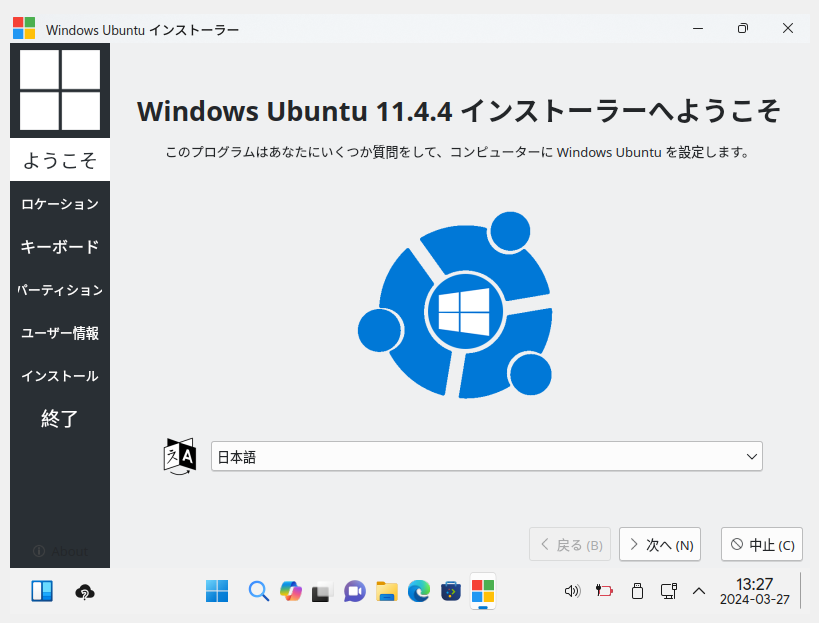Select the 終了 step in sidebar
The image size is (819, 623).
[x=60, y=419]
